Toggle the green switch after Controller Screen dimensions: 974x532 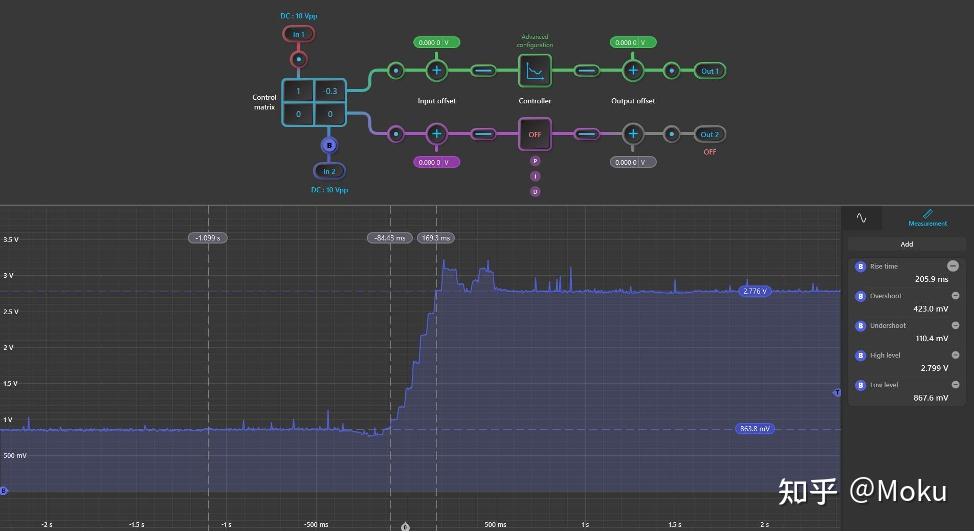click(x=586, y=71)
